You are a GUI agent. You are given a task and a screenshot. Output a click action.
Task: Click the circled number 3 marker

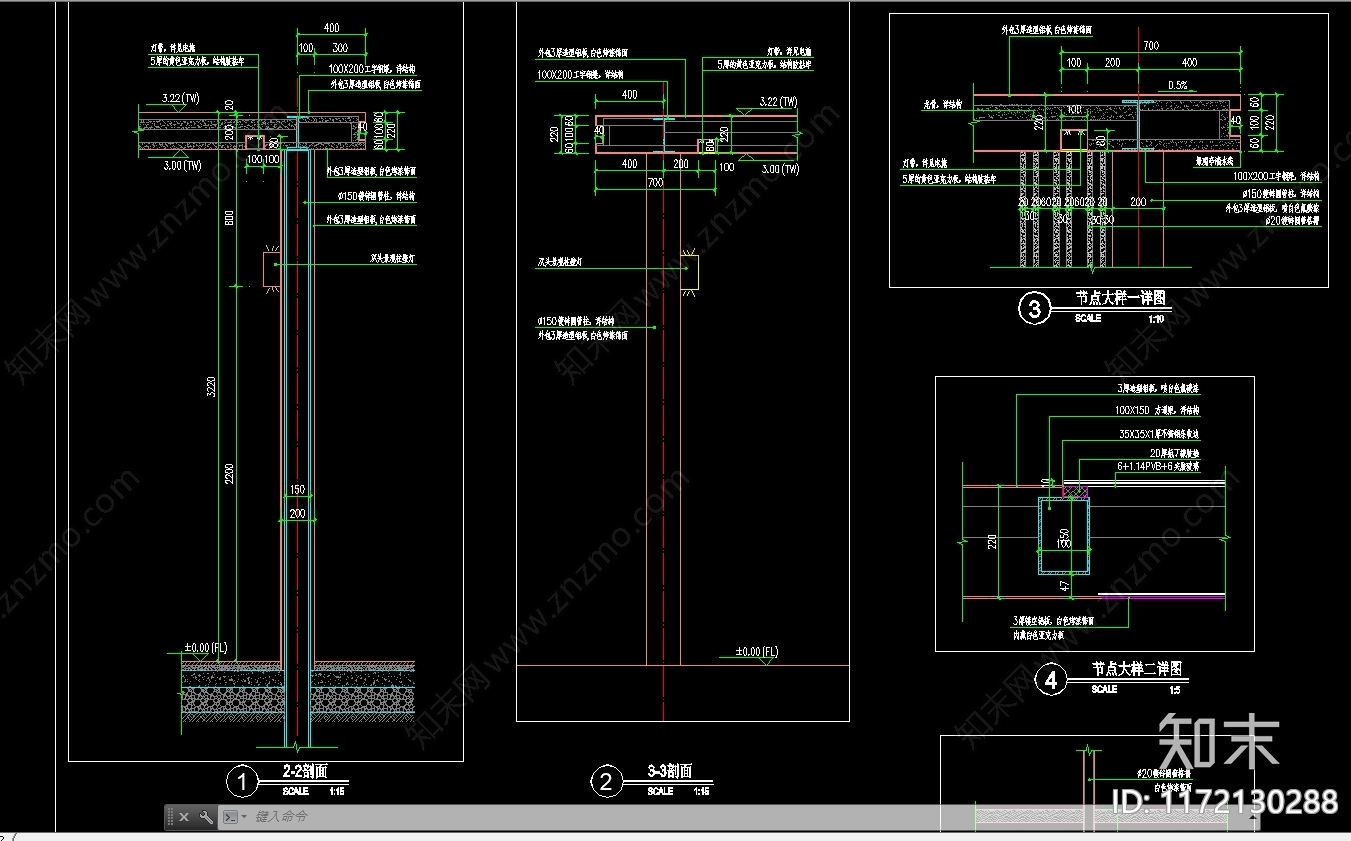[1034, 310]
